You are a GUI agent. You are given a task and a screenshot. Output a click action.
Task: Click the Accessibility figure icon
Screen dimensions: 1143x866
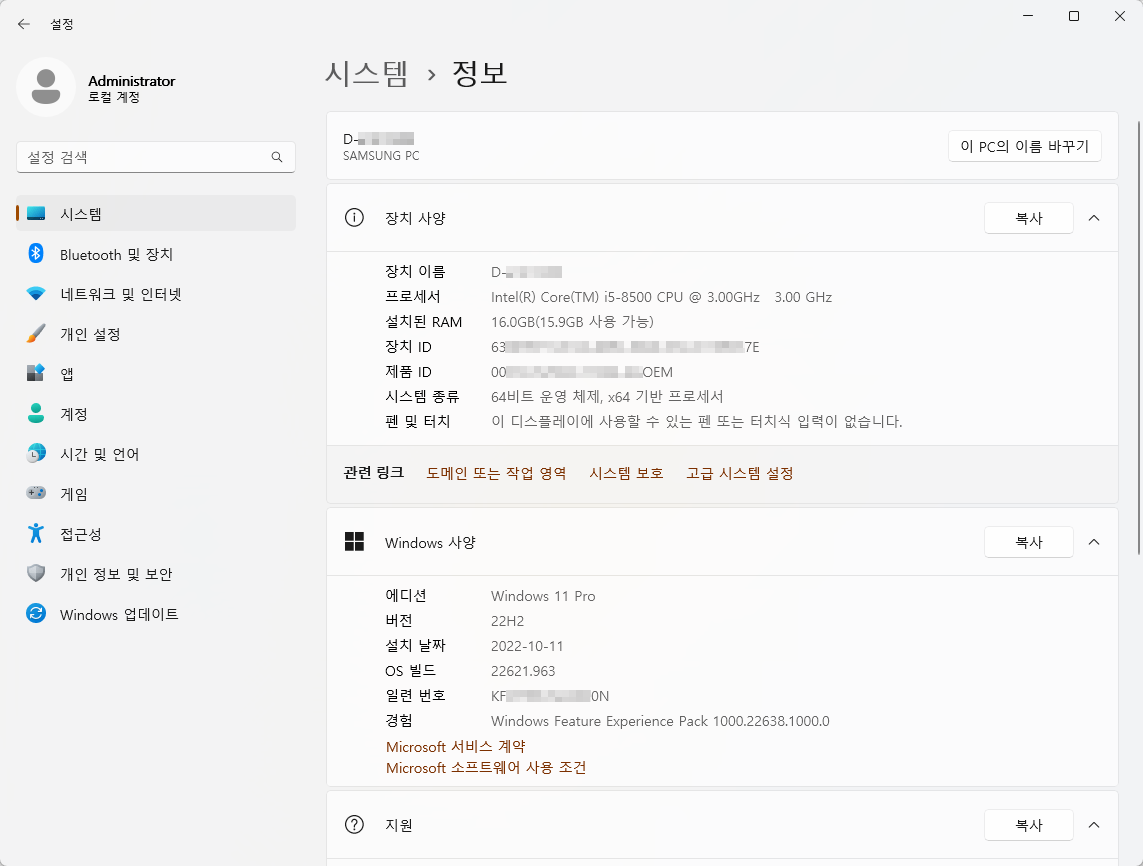[36, 534]
